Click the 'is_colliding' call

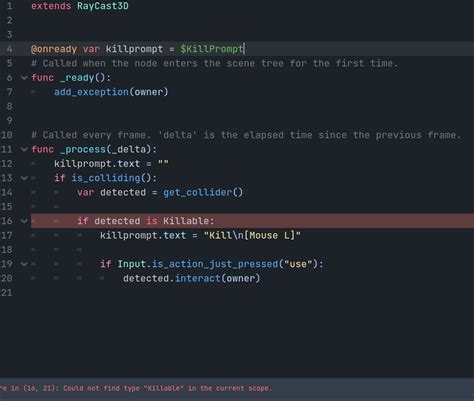click(106, 178)
